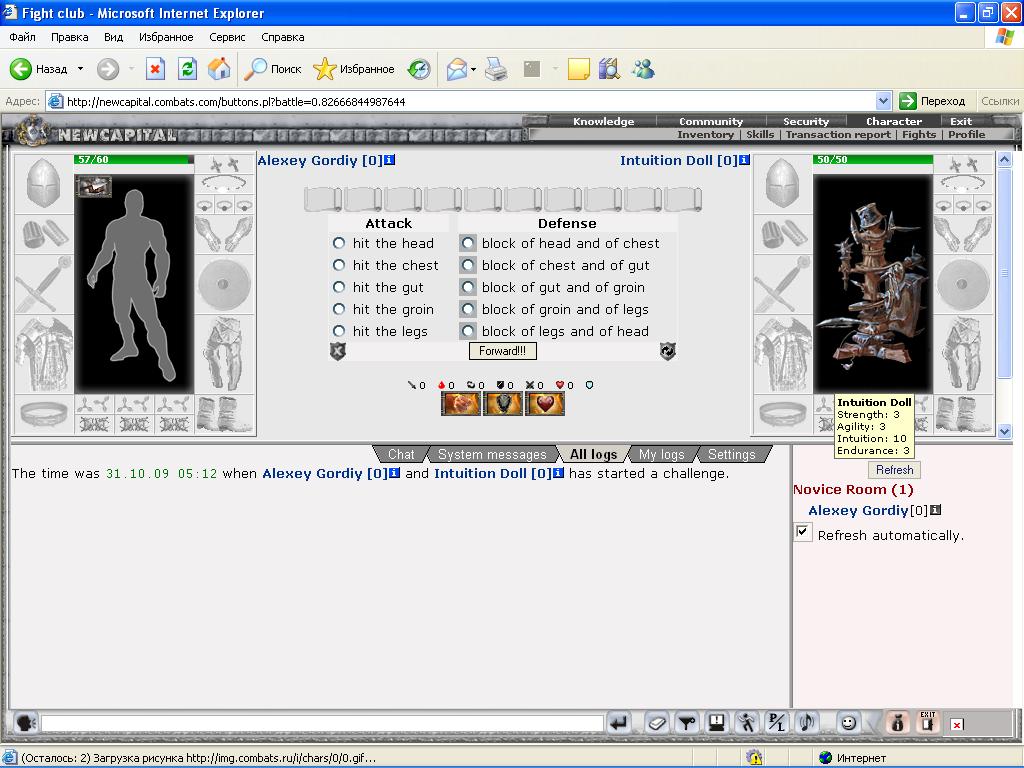Open the Mail button dropdown arrow
Screen dimensions: 1024x768
click(473, 69)
